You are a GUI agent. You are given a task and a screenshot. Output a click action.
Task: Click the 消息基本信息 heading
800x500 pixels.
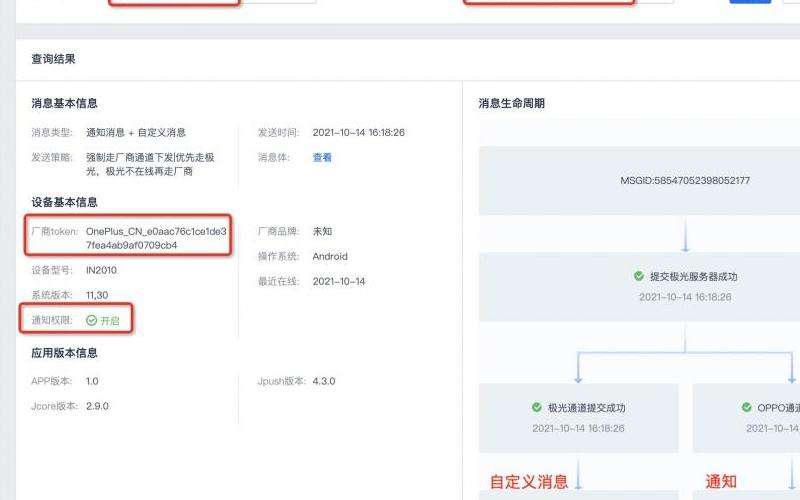[x=64, y=103]
